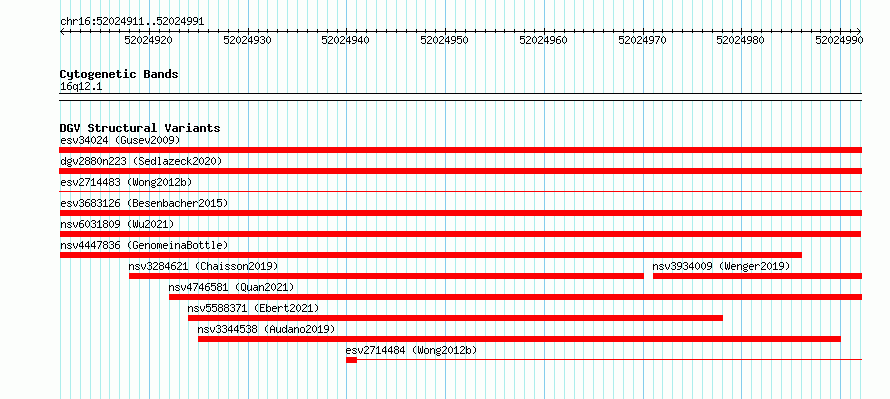Click the nsv3284621 (Chaisson2019) label
Viewport: 890px width, 399px height.
coord(203,266)
